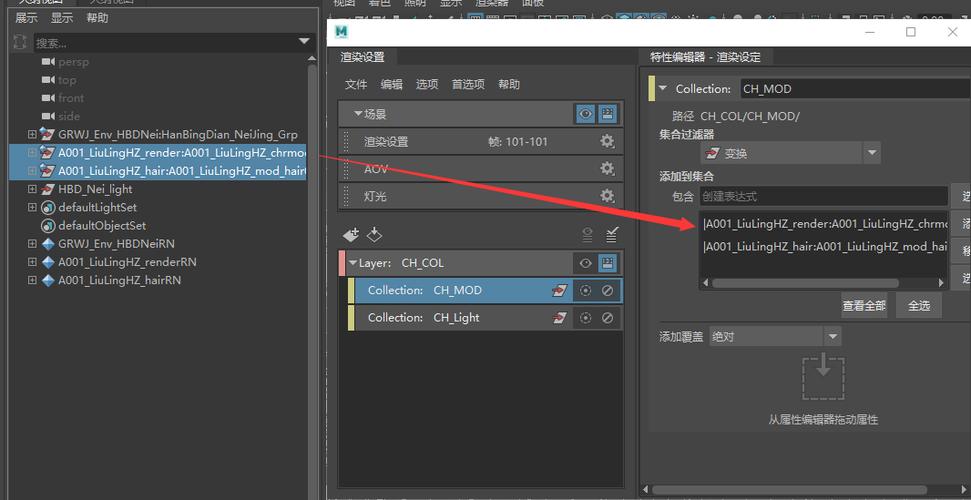The image size is (971, 500).
Task: Click the side camera icon in Outliner
Action: (48, 116)
